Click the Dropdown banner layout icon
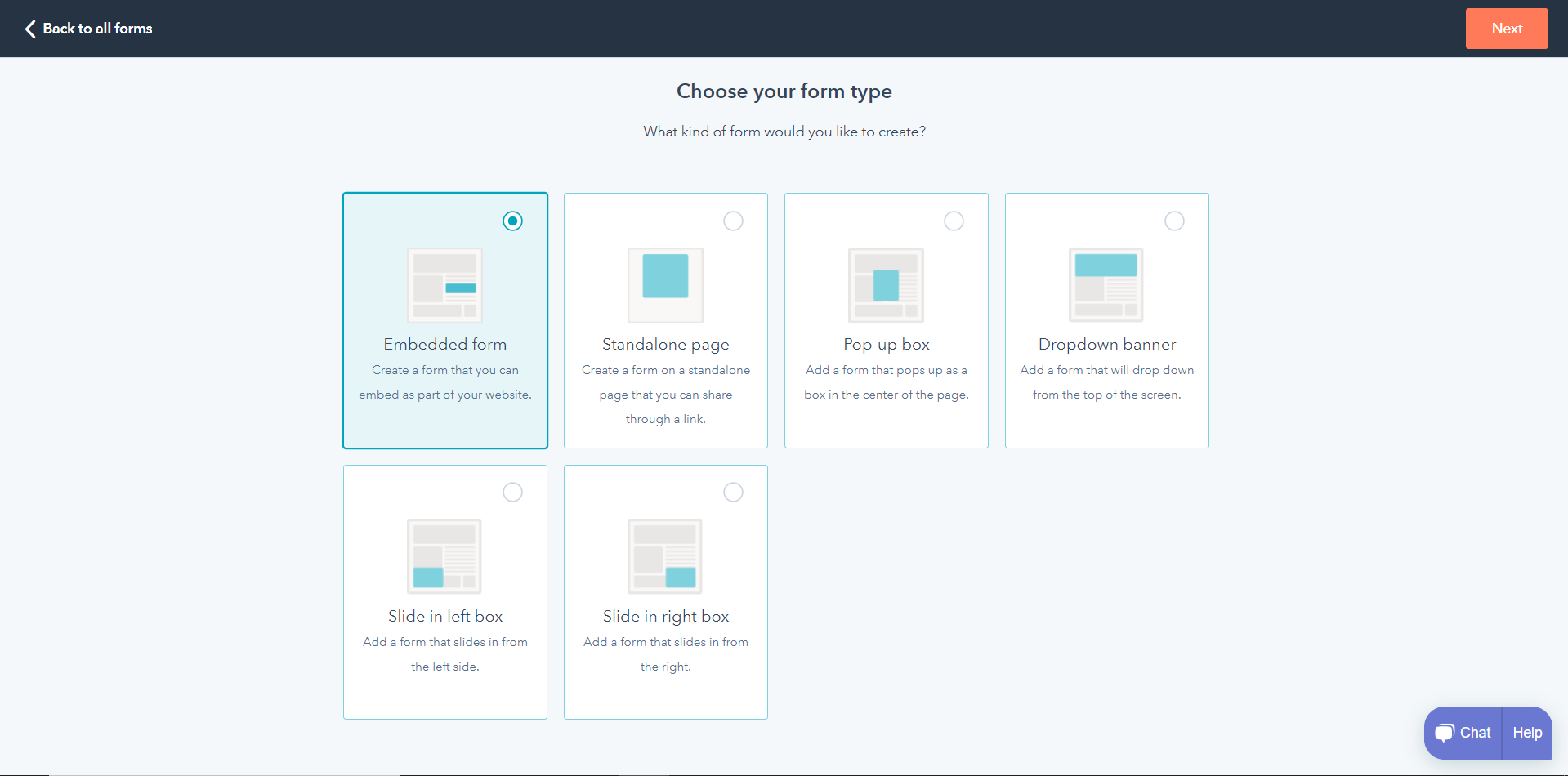Viewport: 1568px width, 776px height. coord(1106,285)
